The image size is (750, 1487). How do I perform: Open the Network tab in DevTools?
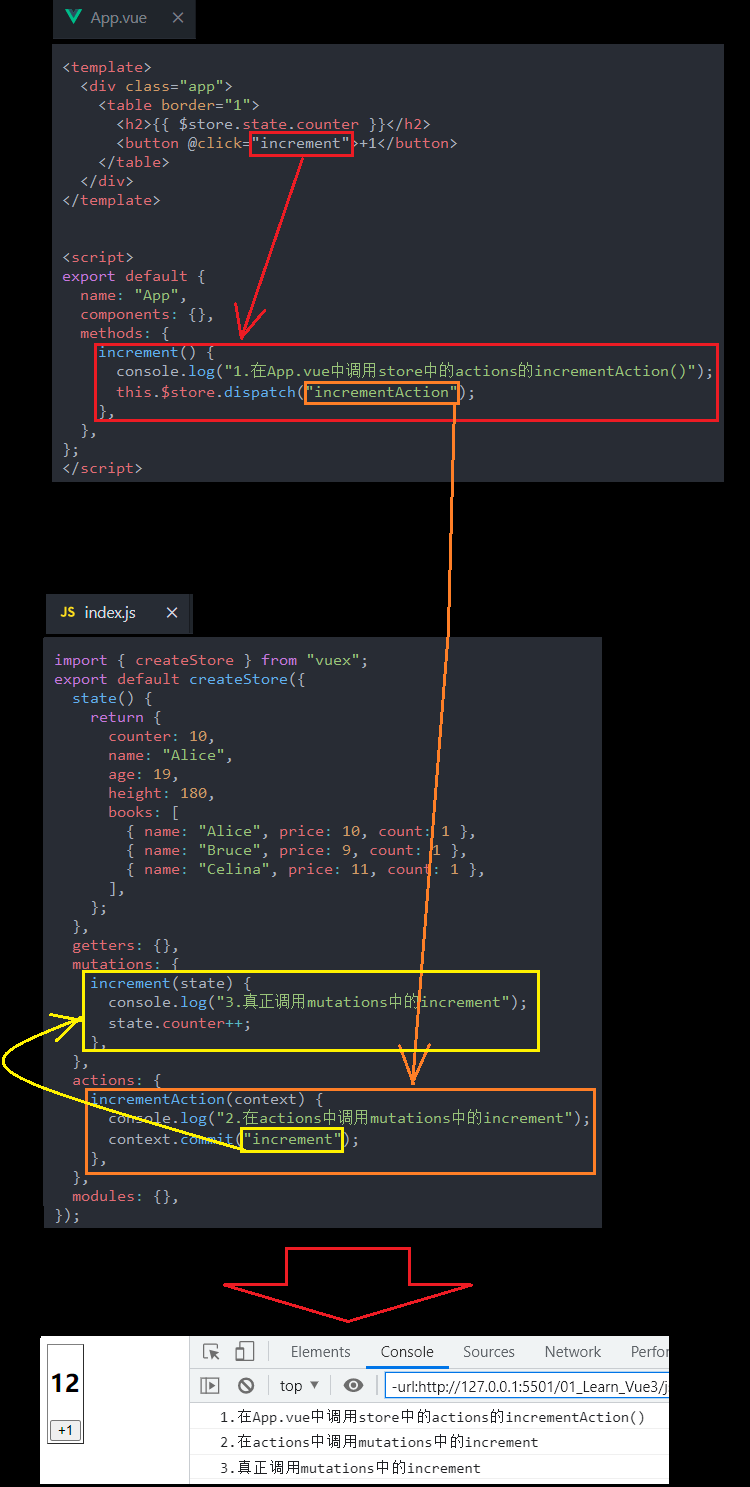click(573, 1352)
